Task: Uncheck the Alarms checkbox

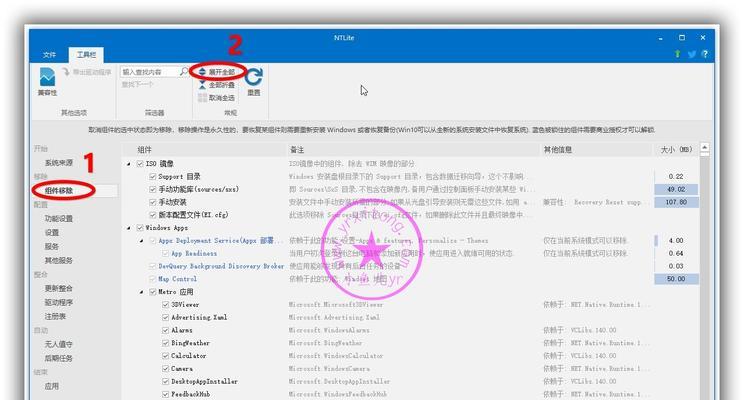Action: [x=166, y=330]
